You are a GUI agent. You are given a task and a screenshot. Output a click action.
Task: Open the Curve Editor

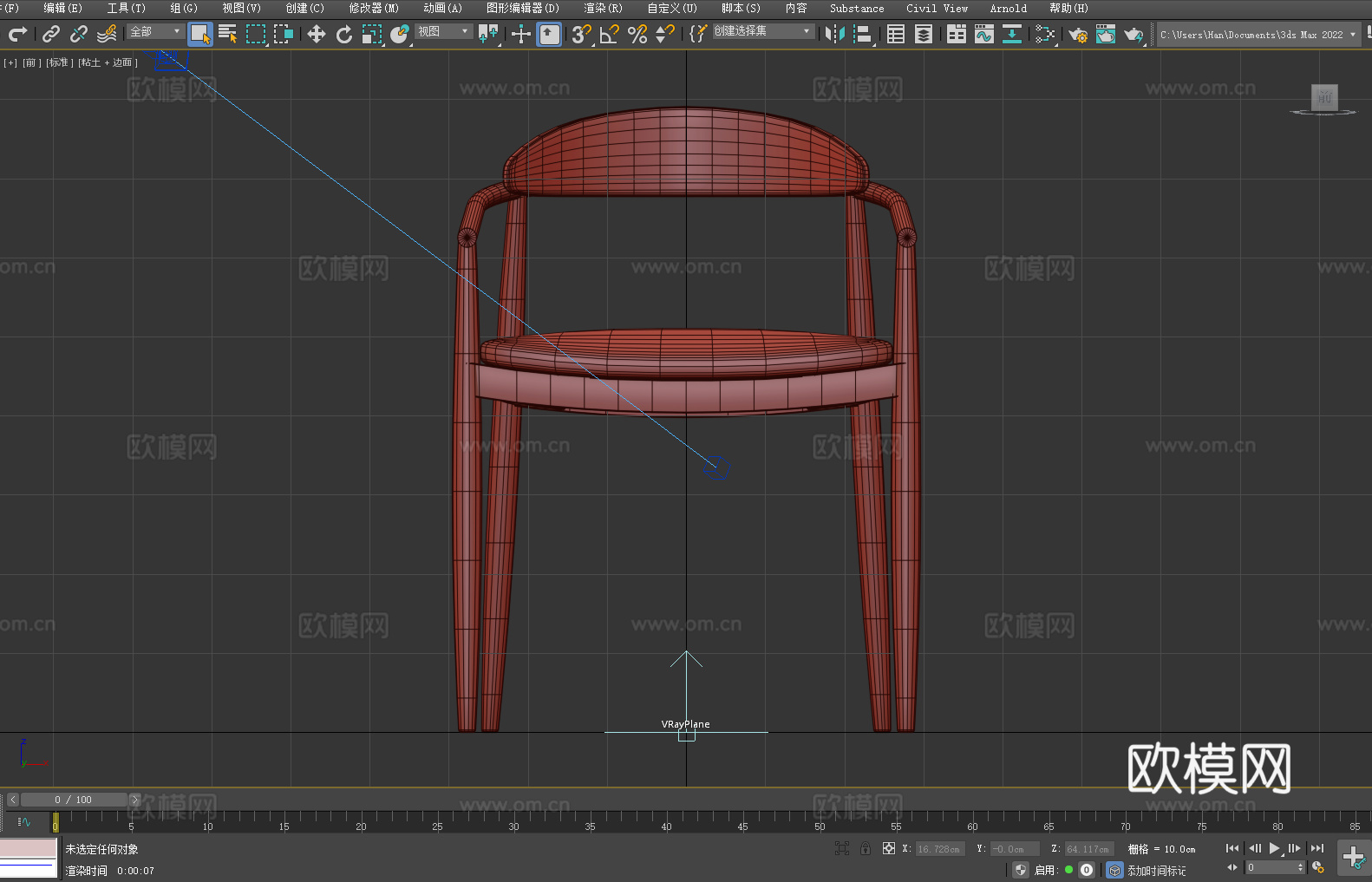point(984,34)
